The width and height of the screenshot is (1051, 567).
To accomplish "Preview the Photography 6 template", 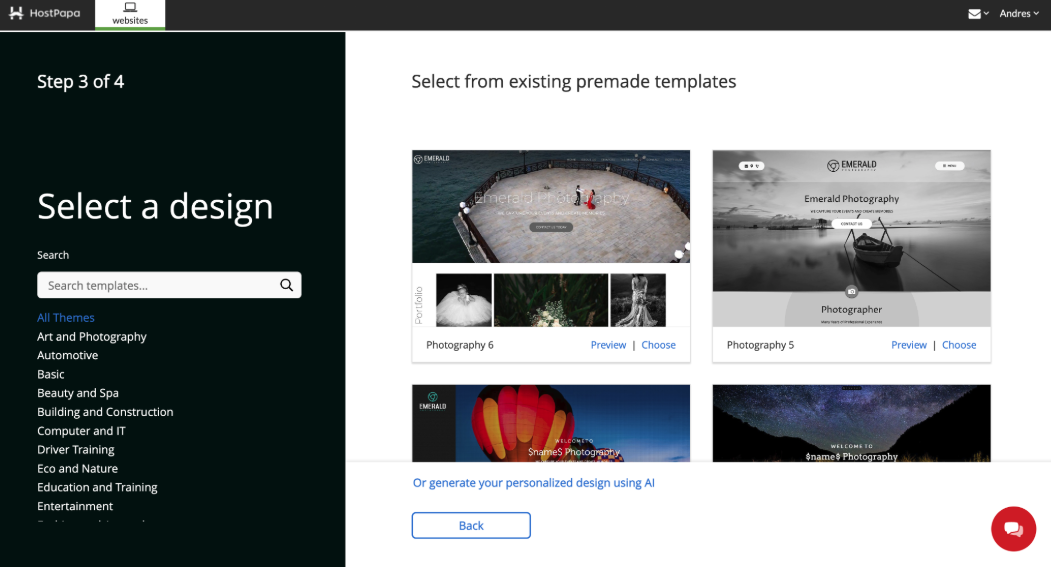I will (x=608, y=344).
